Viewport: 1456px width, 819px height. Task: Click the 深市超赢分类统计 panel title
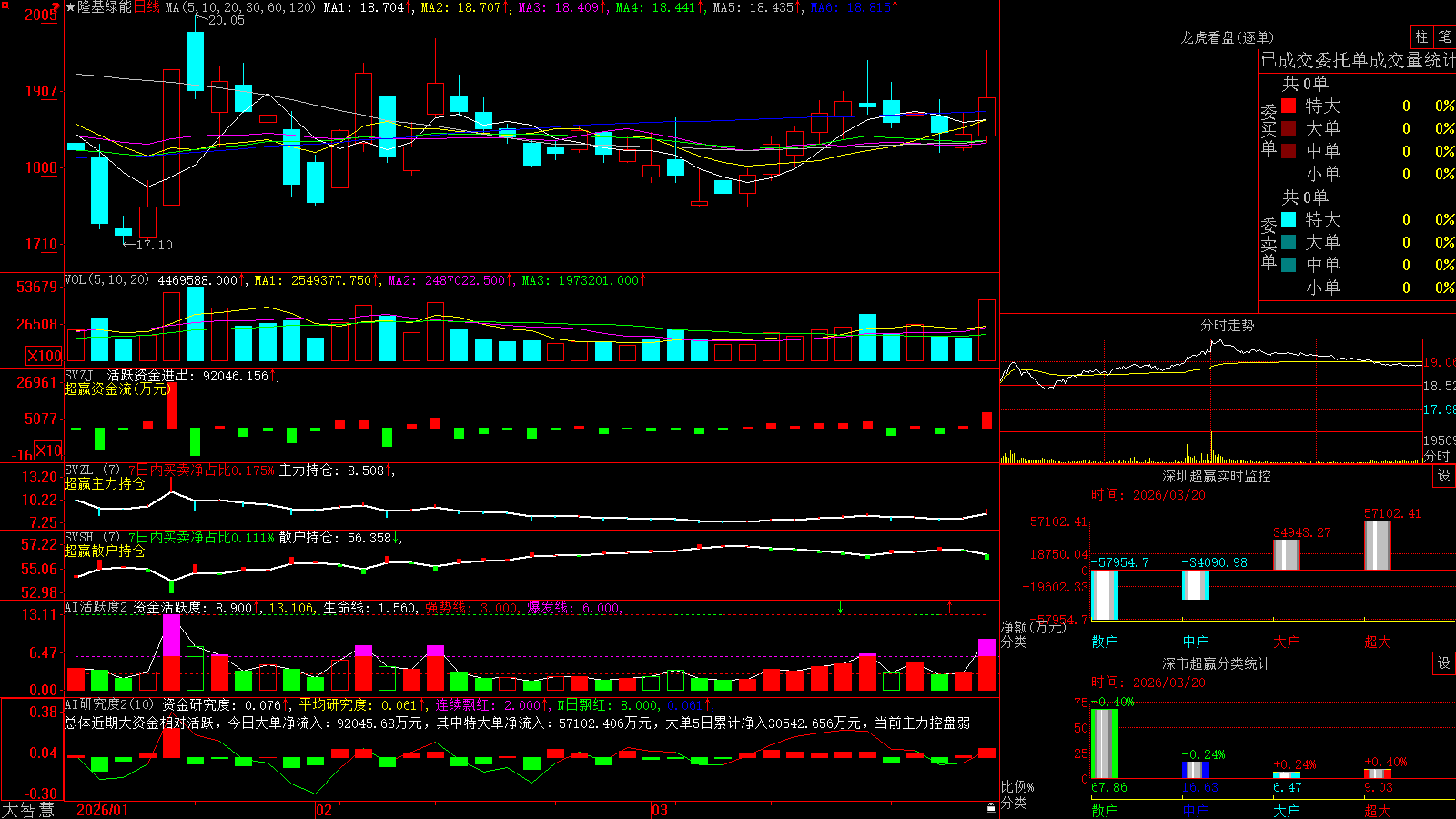1217,663
